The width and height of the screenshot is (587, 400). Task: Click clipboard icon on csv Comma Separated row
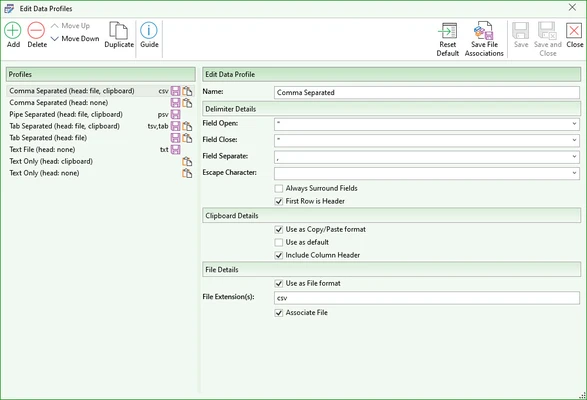(187, 91)
